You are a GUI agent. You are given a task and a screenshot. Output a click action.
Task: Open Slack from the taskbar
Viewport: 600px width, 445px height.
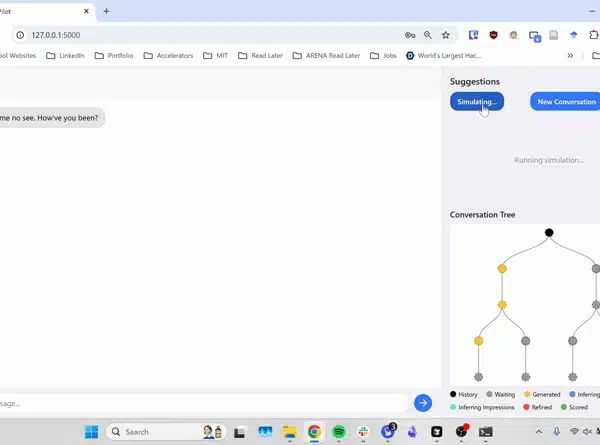(363, 432)
